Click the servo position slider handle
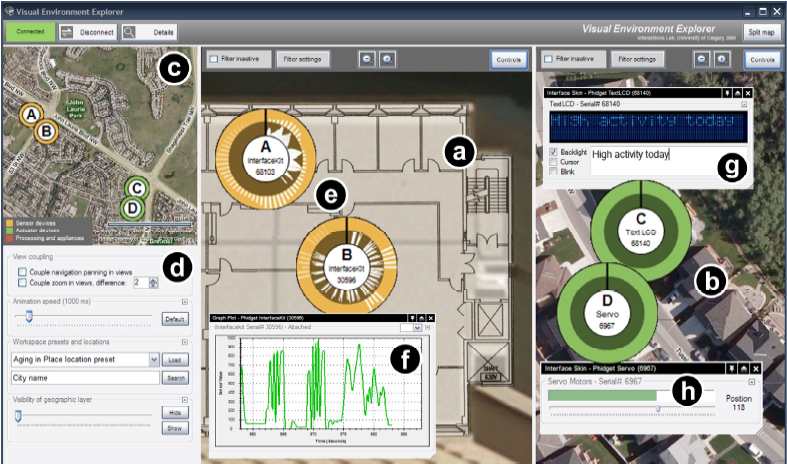Viewport: 787px width, 464px height. click(x=658, y=409)
